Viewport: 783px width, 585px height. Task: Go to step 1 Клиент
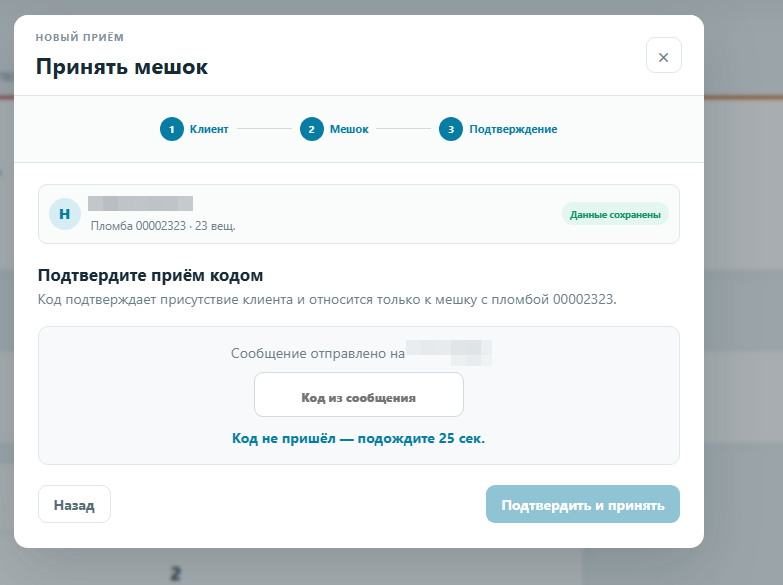(194, 129)
